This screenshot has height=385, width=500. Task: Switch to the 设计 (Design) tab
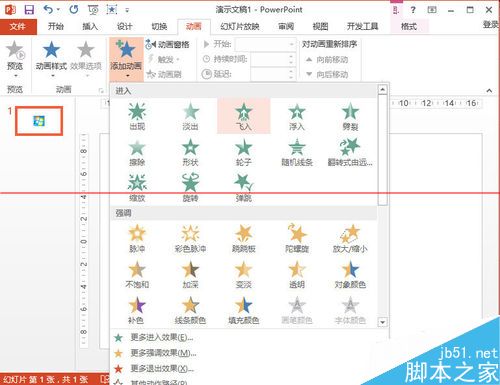(125, 26)
